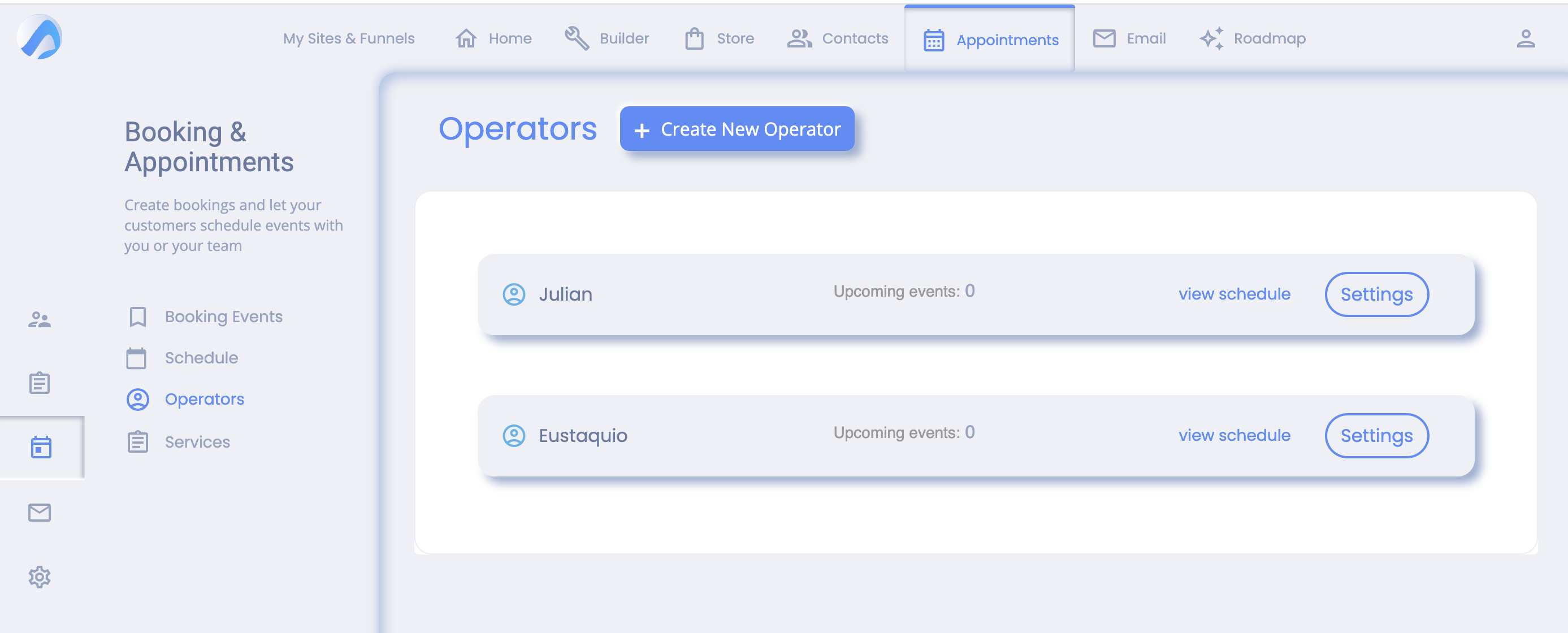Switch to the Contacts tab
Screen dimensions: 1568x633
[838, 39]
